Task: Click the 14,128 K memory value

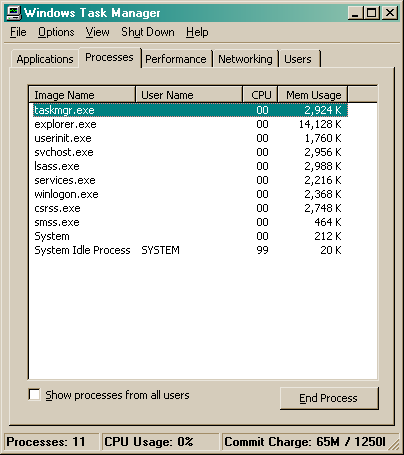Action: 320,124
